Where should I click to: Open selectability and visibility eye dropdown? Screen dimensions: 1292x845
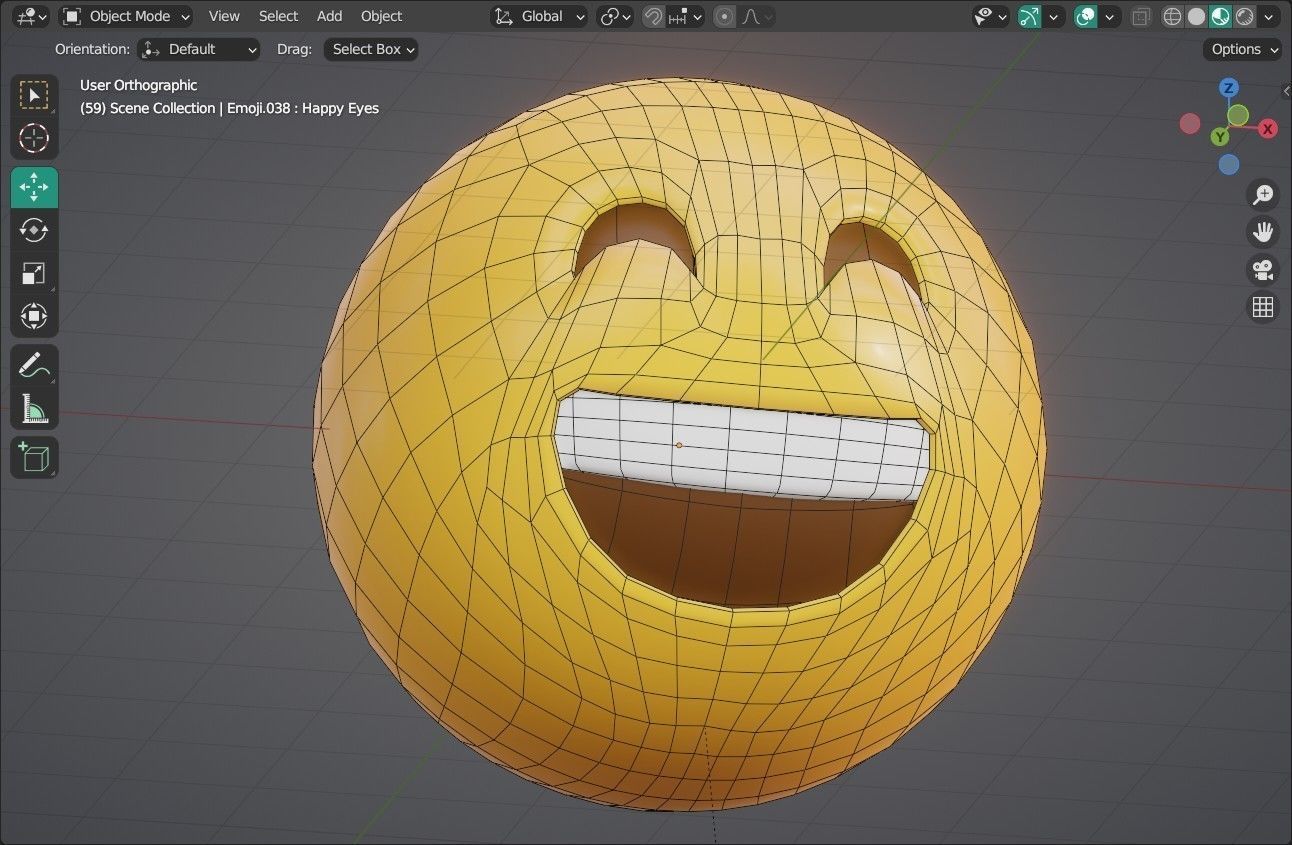click(x=991, y=16)
